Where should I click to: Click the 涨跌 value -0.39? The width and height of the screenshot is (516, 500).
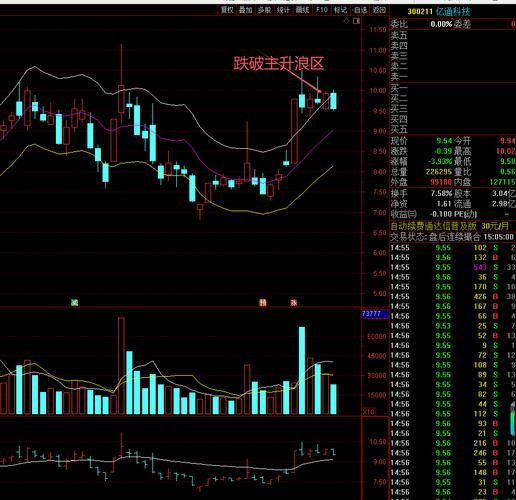(x=443, y=151)
